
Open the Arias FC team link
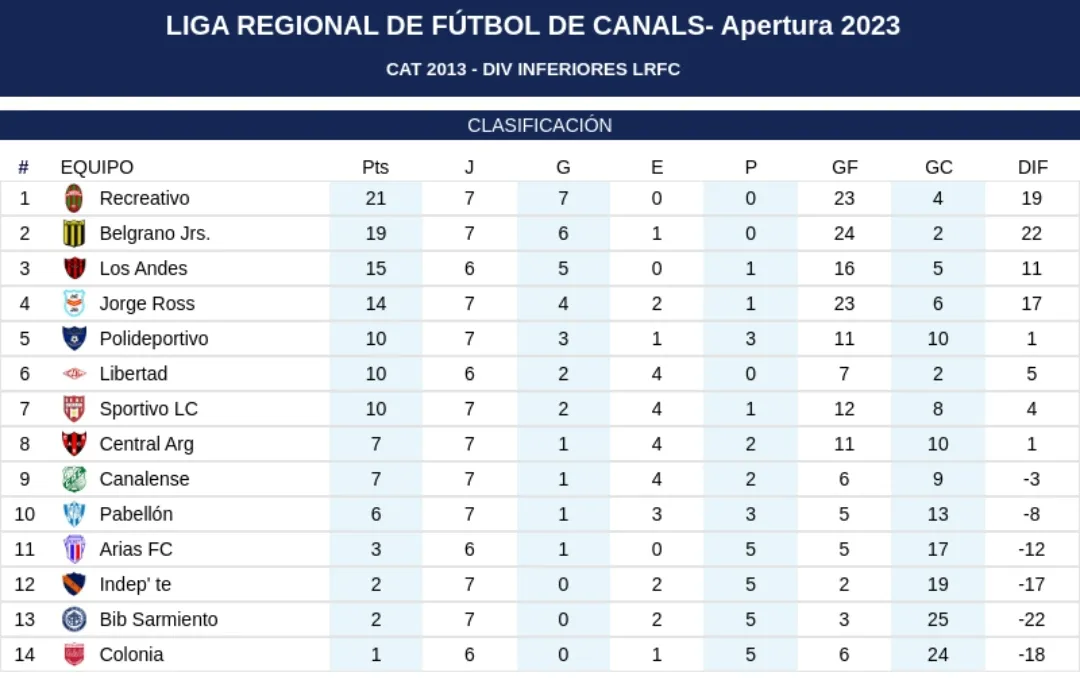tap(136, 549)
